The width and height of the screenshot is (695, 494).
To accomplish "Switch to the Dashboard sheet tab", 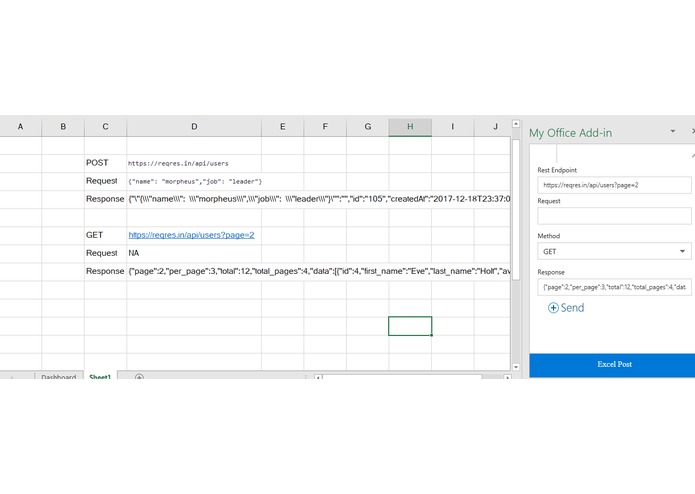I will point(59,376).
